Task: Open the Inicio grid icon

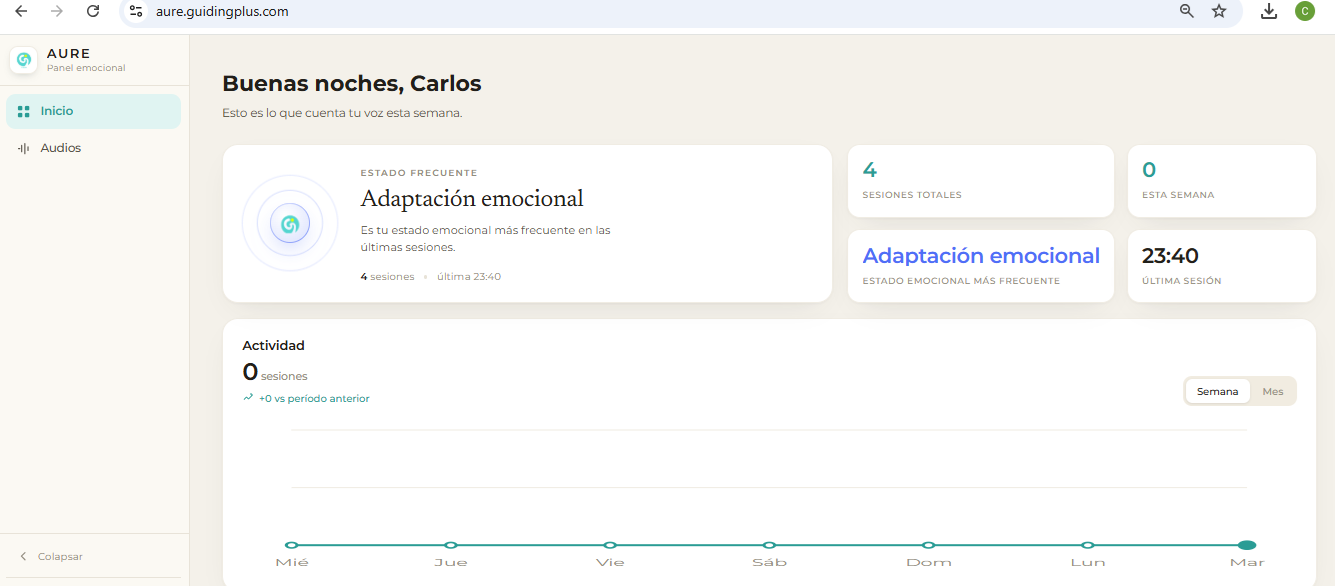Action: (24, 112)
